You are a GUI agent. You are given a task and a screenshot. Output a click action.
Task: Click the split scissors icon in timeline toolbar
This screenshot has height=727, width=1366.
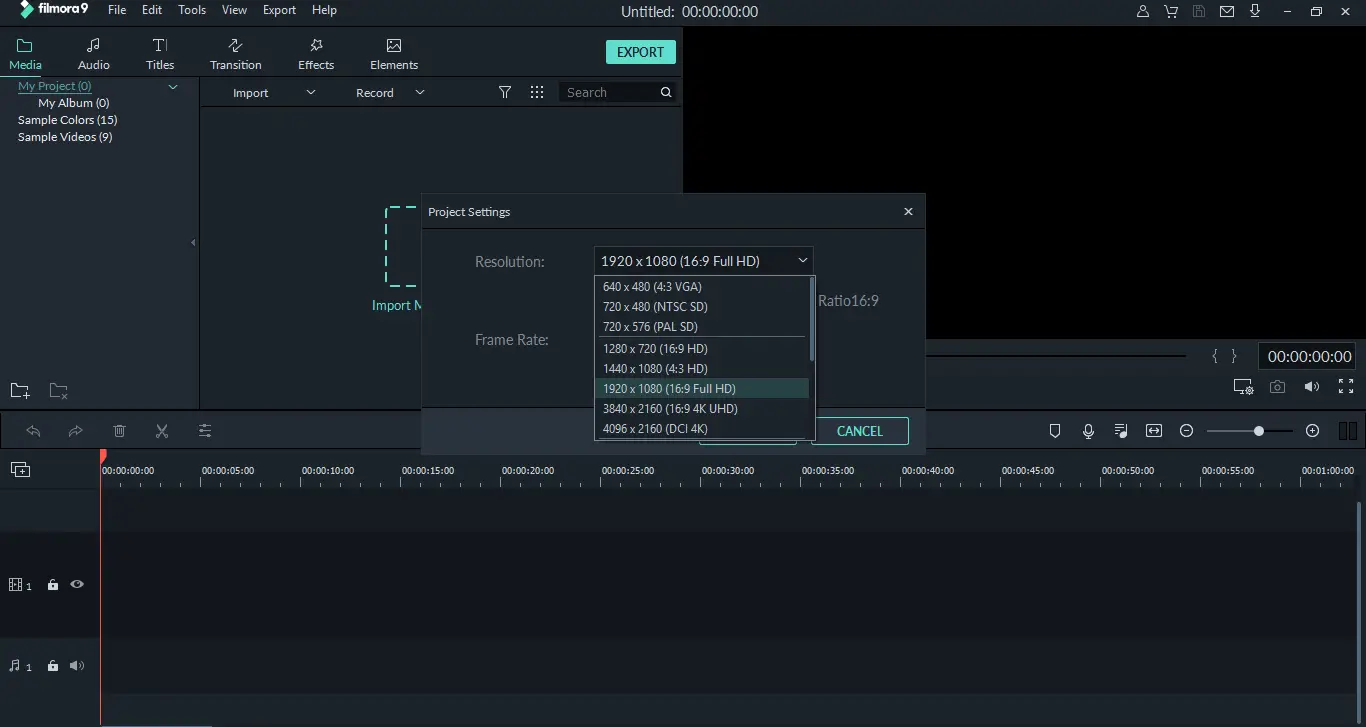point(162,431)
